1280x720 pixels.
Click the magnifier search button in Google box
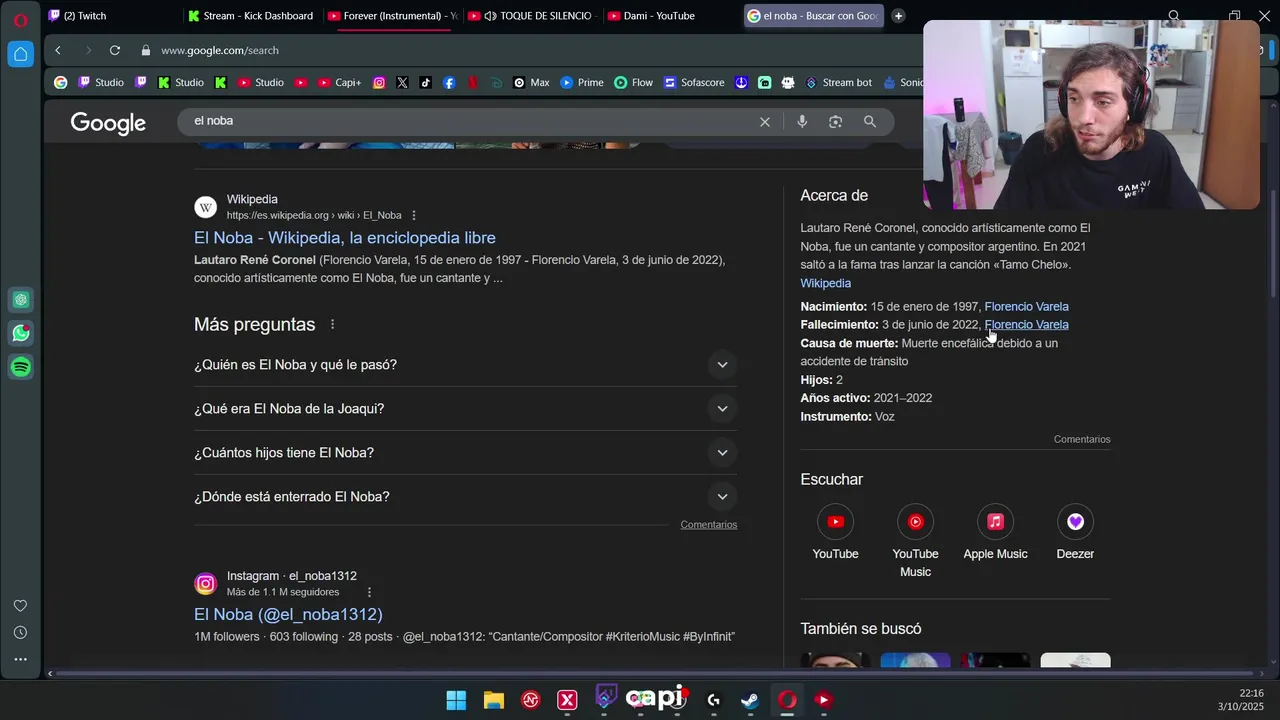870,121
